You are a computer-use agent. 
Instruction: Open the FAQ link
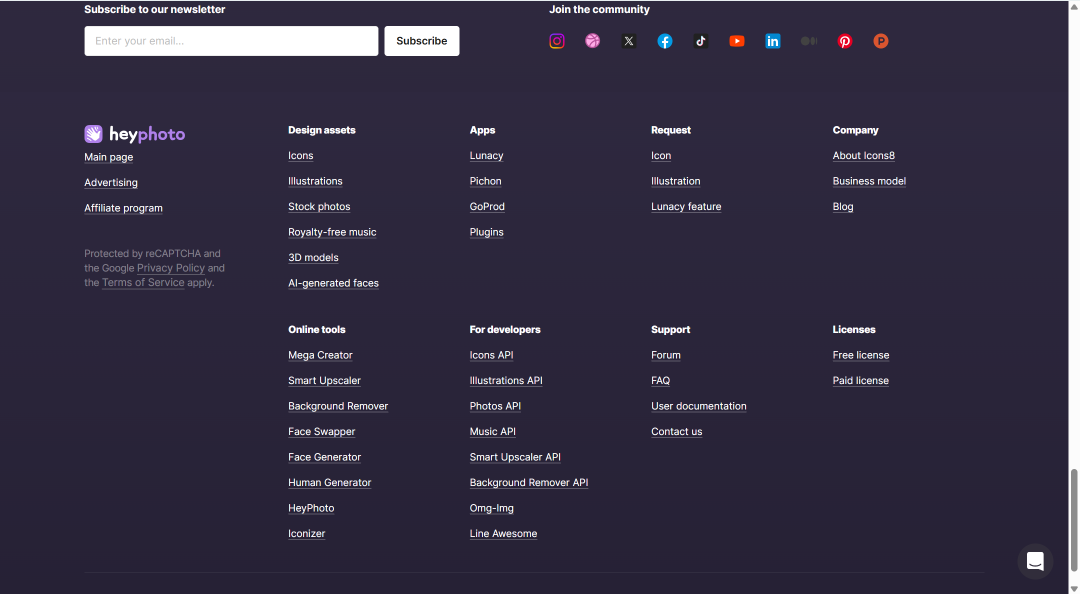pos(661,381)
